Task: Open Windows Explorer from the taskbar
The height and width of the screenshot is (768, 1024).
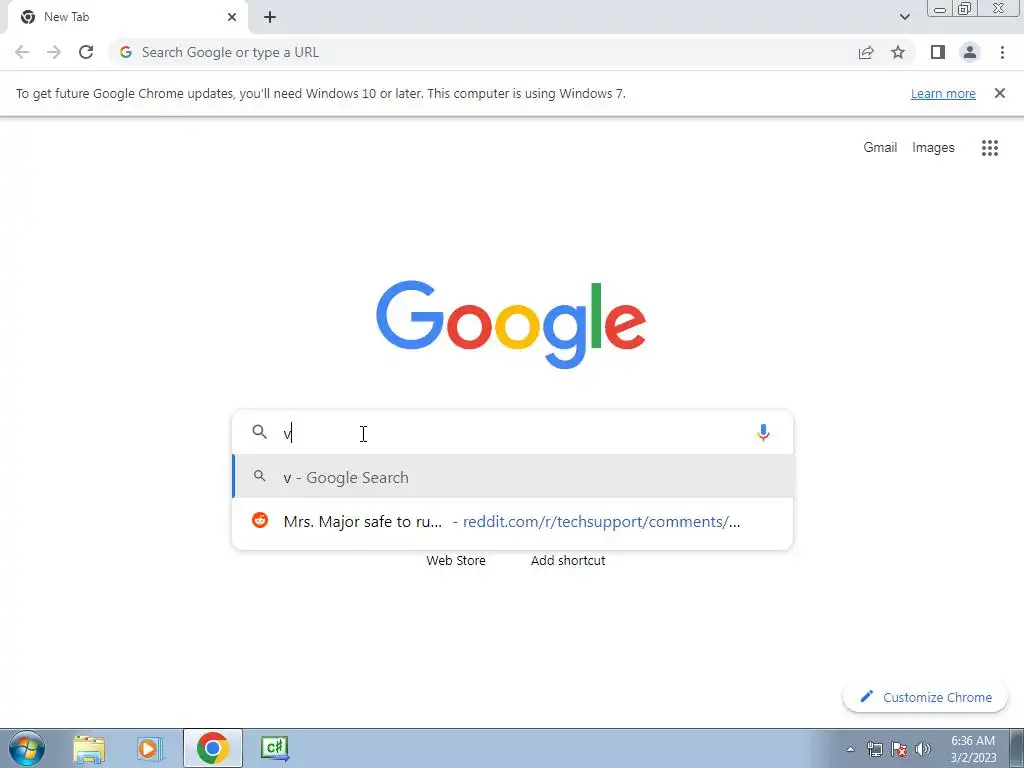Action: click(x=89, y=748)
